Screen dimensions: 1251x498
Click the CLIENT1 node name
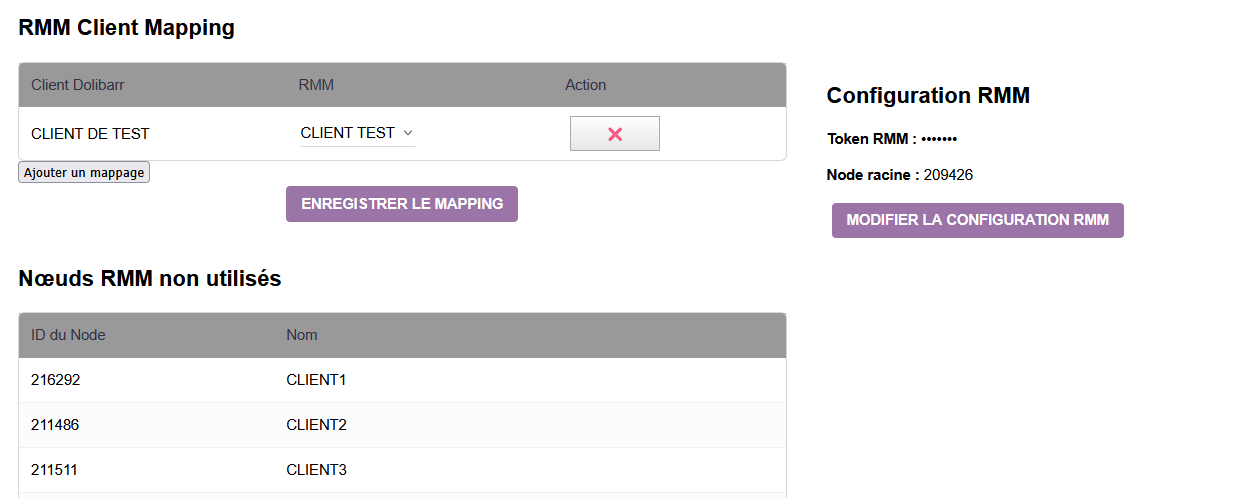(316, 380)
